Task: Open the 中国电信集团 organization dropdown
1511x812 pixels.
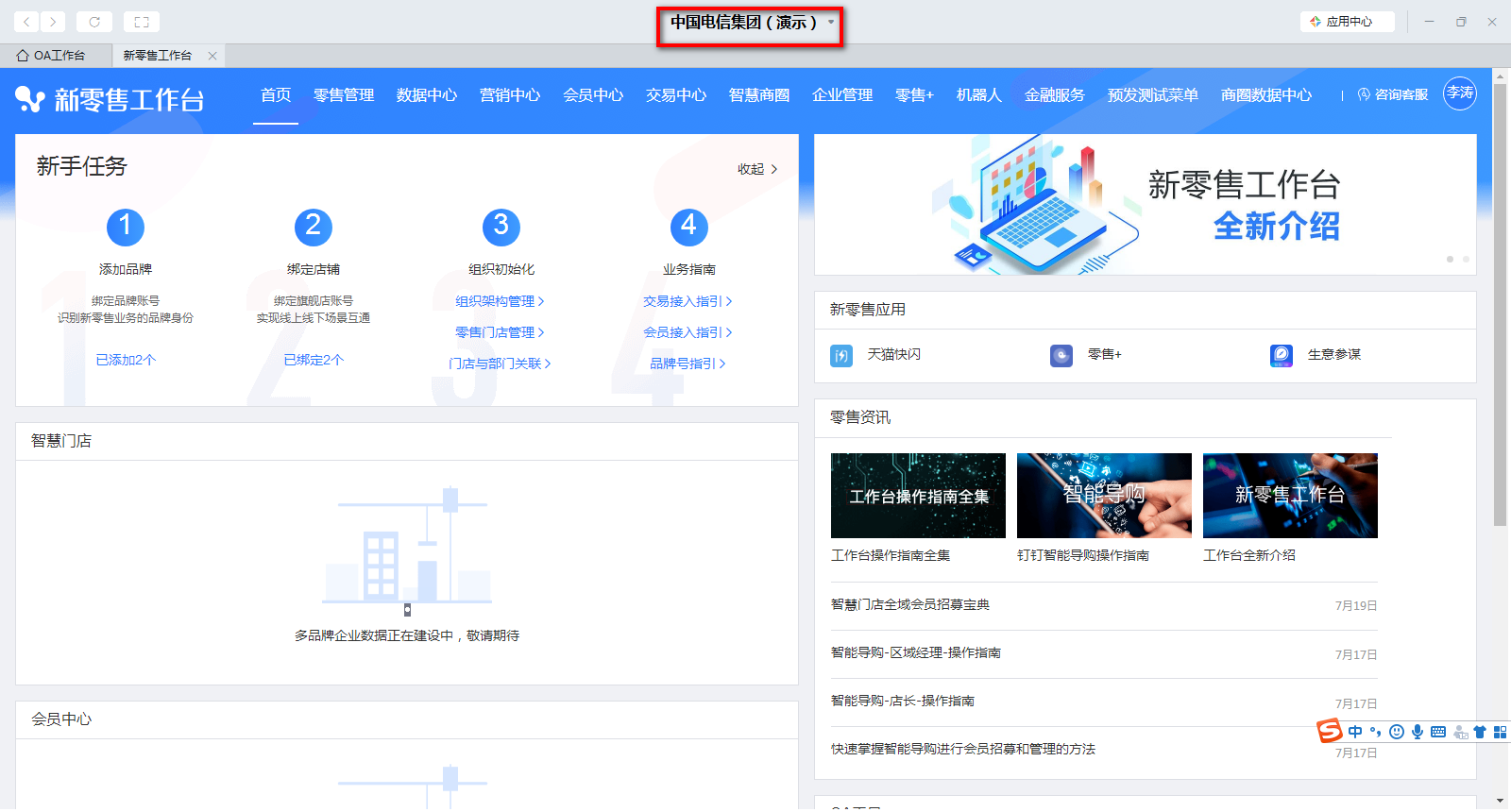Action: (x=751, y=23)
